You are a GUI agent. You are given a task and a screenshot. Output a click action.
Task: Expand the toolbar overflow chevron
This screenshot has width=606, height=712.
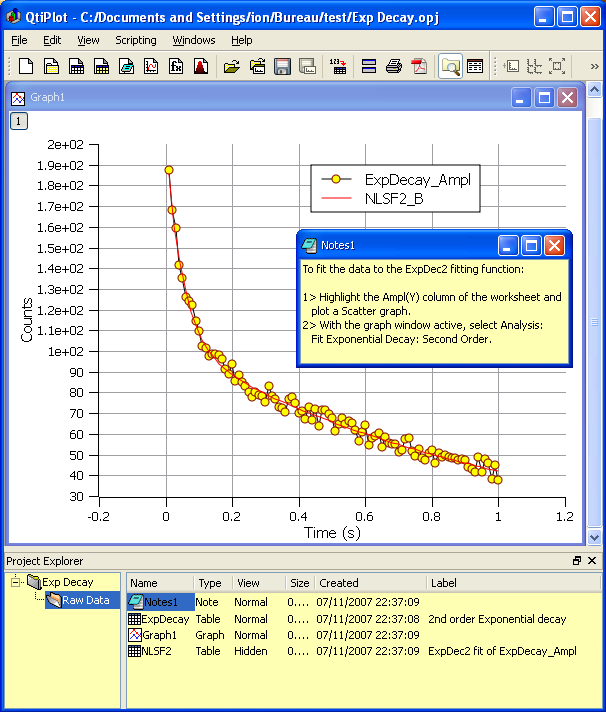click(x=595, y=67)
